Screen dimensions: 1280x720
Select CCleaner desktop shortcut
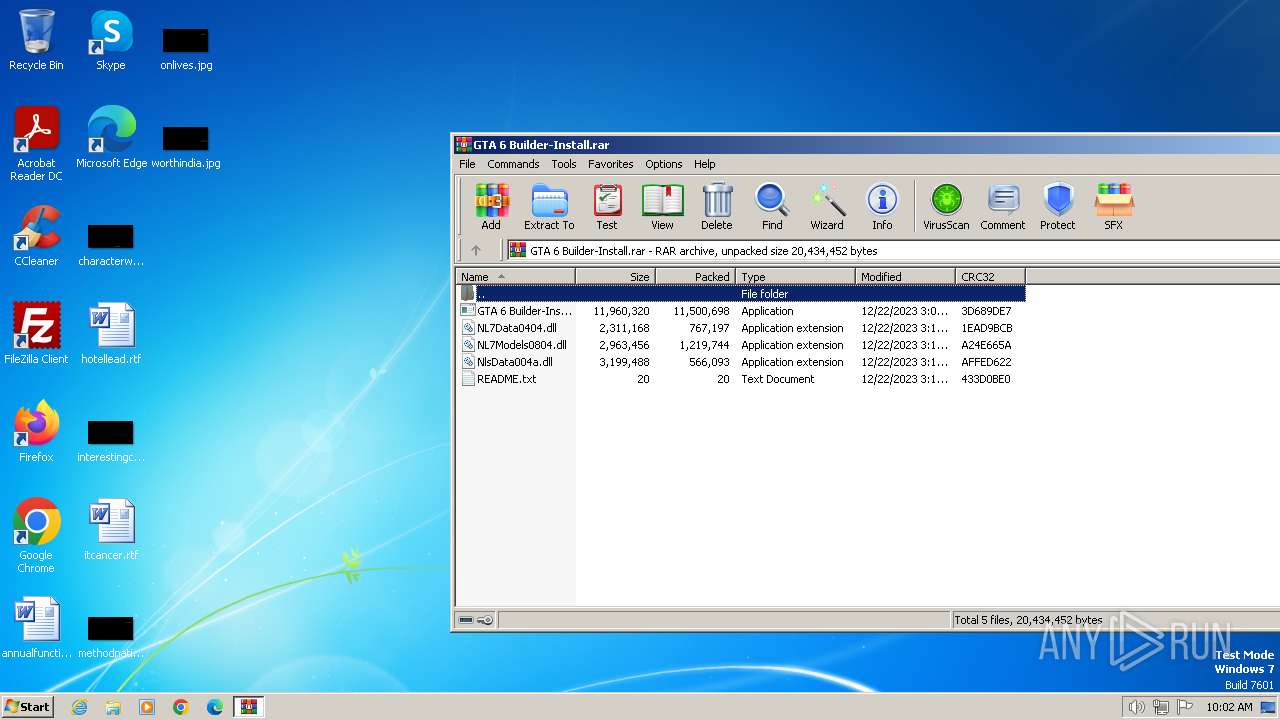point(36,236)
